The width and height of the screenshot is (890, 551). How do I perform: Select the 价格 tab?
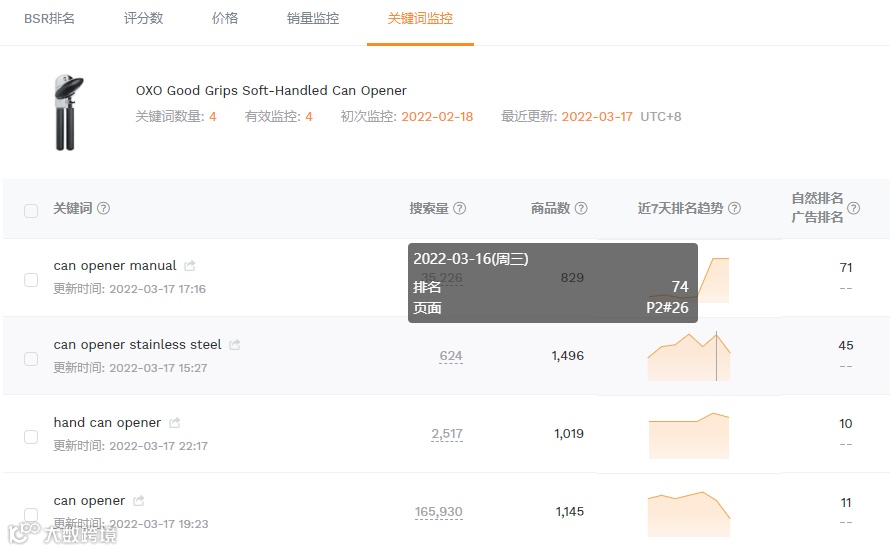point(225,18)
